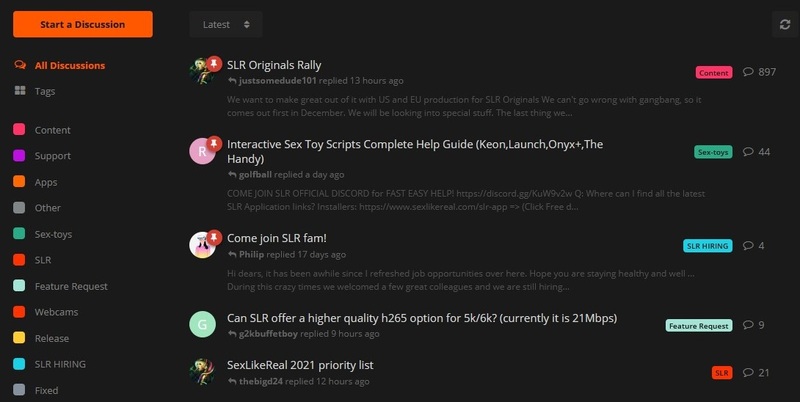Open Feature Request category in sidebar
800x402 pixels.
[x=70, y=286]
